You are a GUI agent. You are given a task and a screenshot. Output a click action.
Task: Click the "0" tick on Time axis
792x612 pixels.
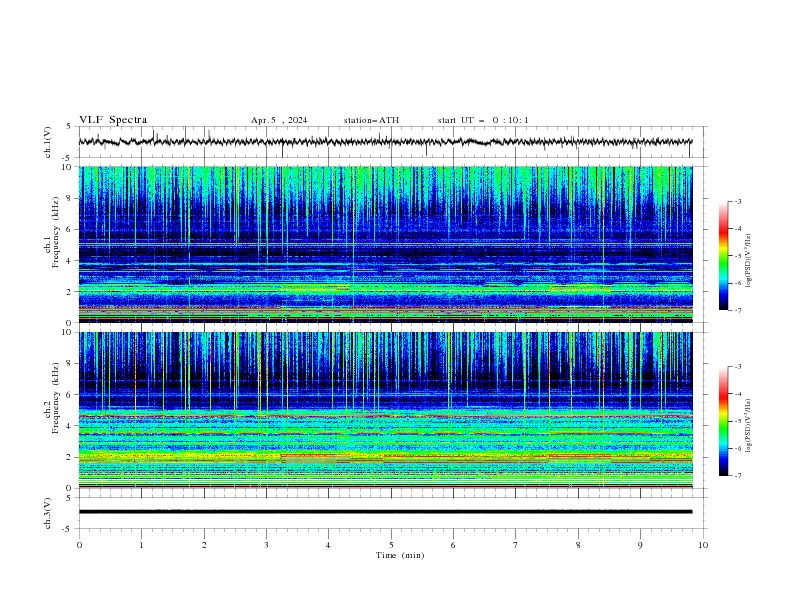click(x=79, y=545)
